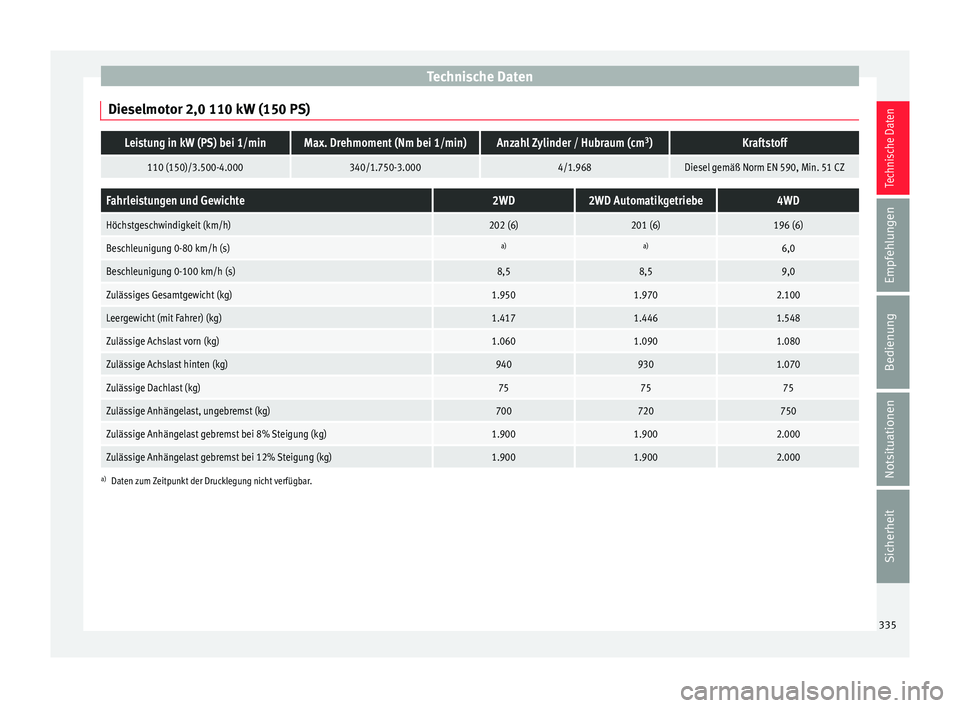The width and height of the screenshot is (960, 708).
Task: Select curb weight value 1.548
Action: pos(788,318)
